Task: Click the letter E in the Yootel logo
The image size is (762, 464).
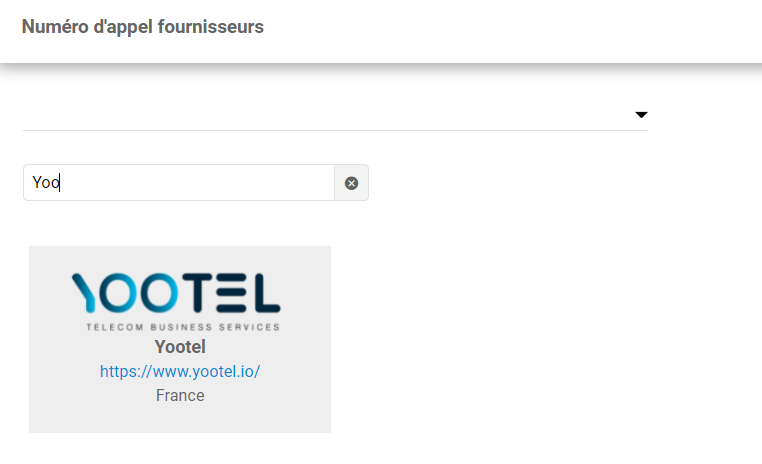Action: 232,291
